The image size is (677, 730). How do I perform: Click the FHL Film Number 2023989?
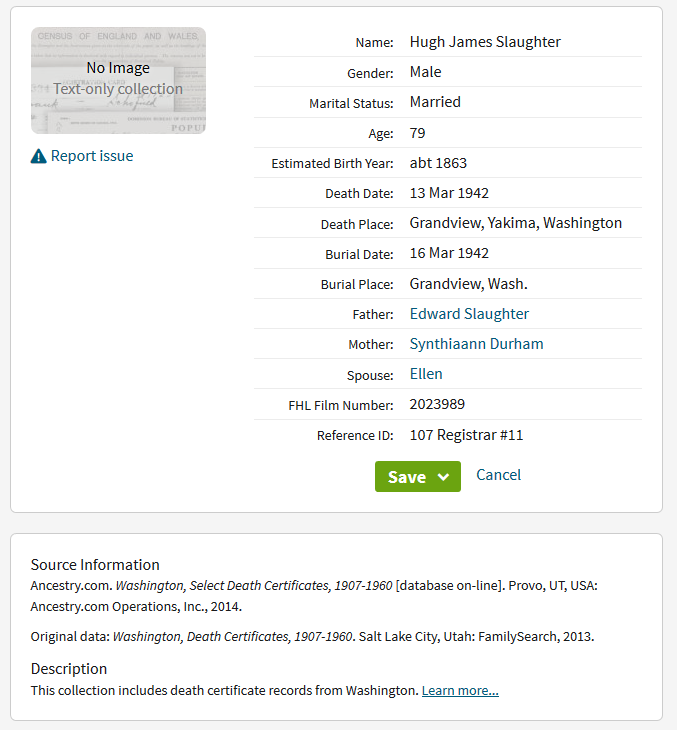(x=437, y=405)
